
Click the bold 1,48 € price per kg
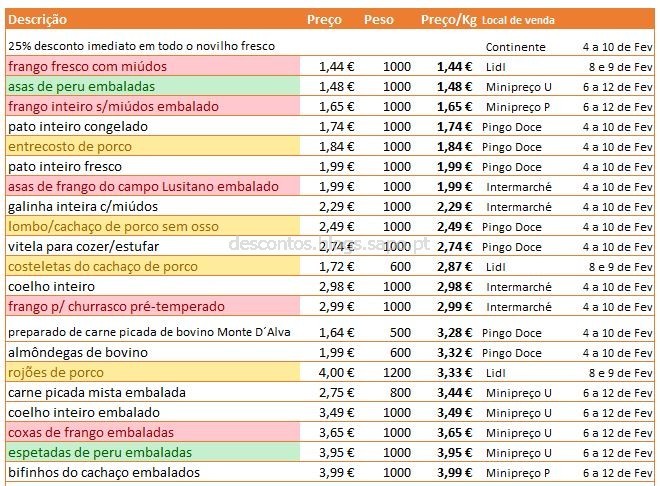[x=454, y=87]
